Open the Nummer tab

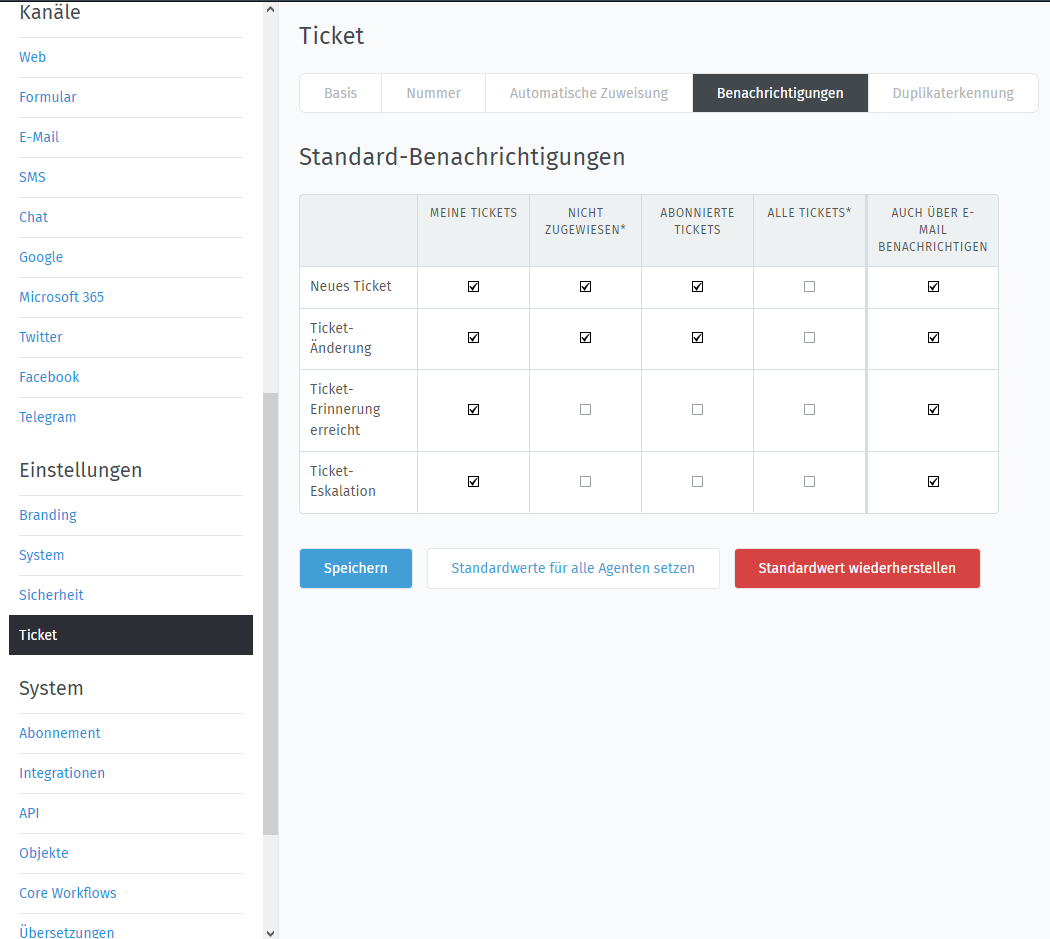(433, 93)
